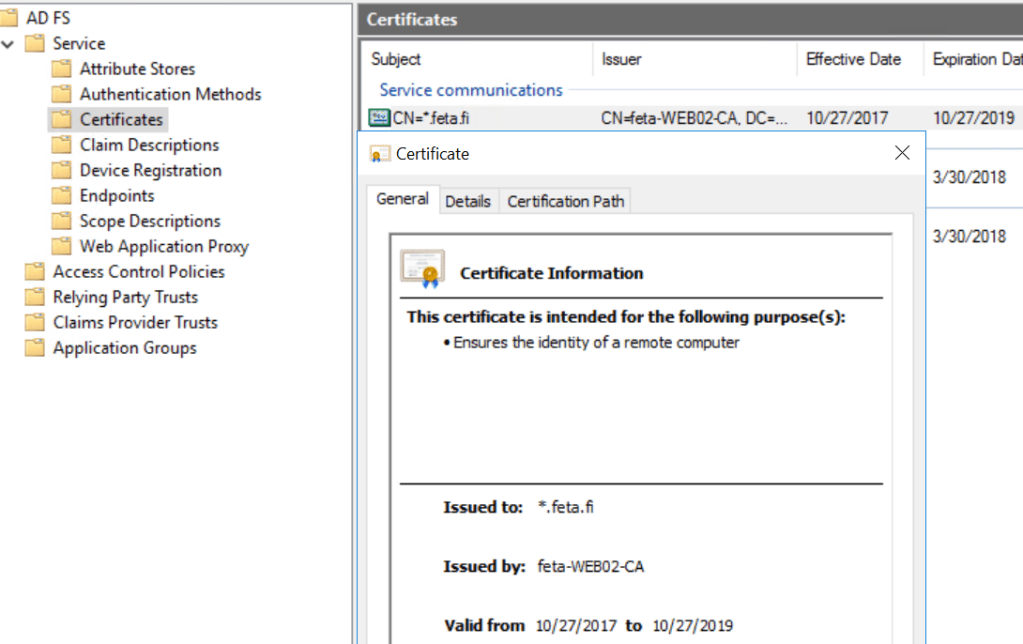Select the General tab
This screenshot has height=644, width=1023.
(x=401, y=199)
